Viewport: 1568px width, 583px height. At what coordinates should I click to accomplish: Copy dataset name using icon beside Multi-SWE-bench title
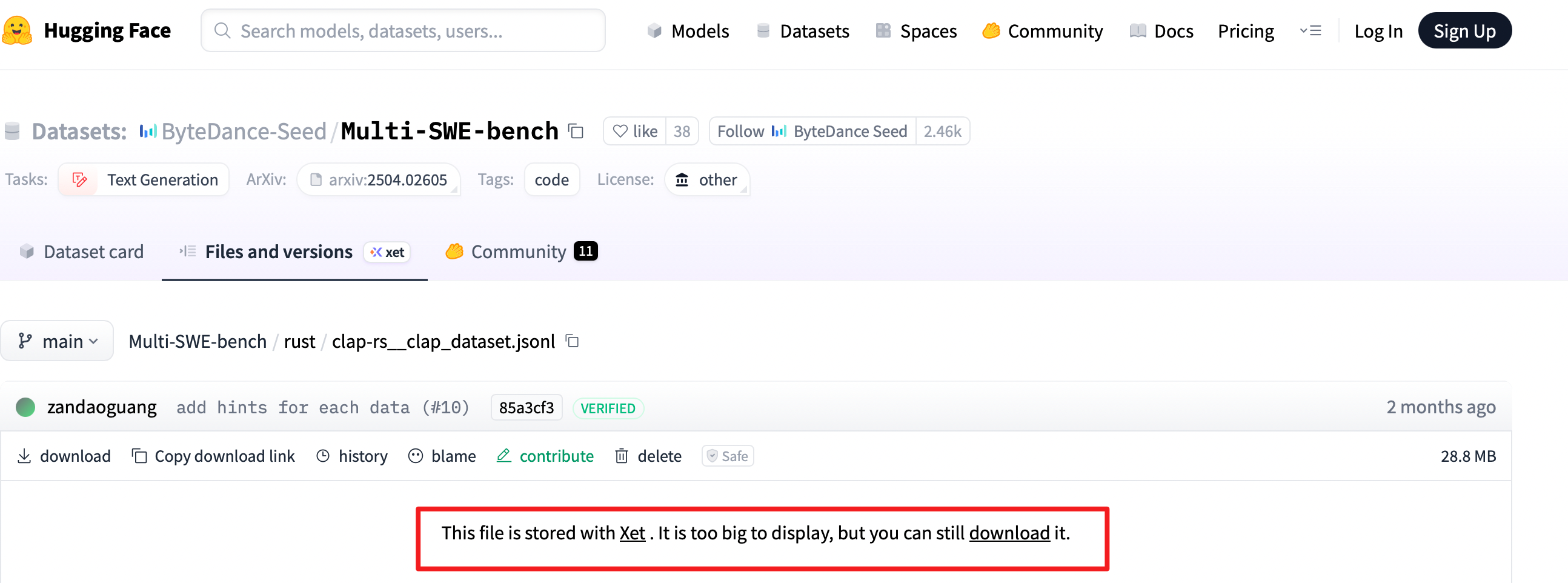coord(576,132)
